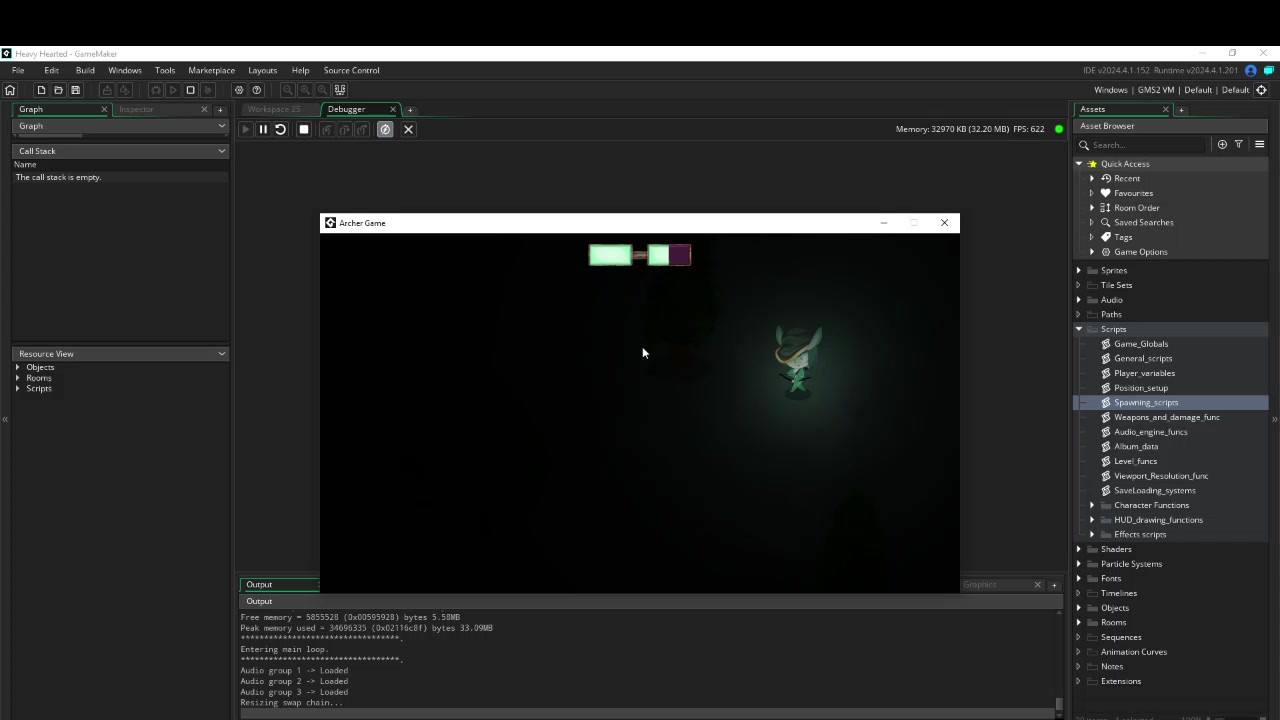1280x720 pixels.
Task: Open the Help question mark icon
Action: [257, 90]
